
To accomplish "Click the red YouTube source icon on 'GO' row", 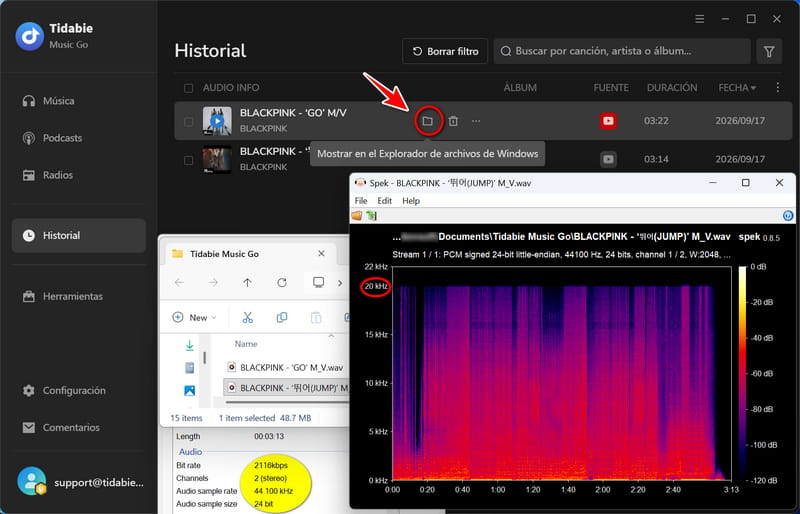I will click(x=608, y=121).
